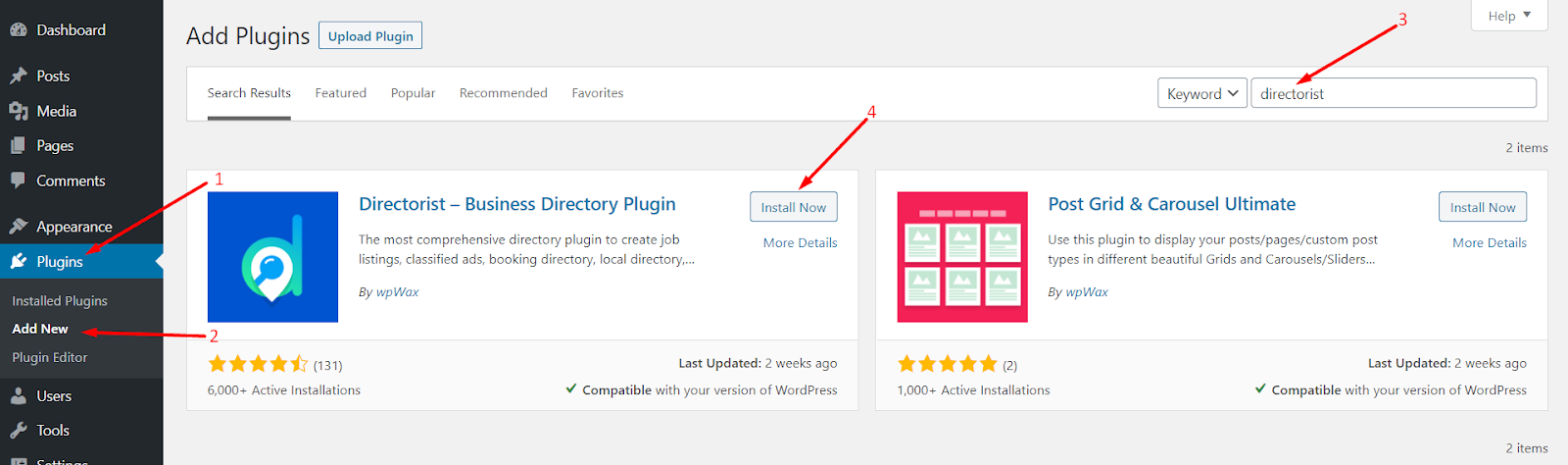Viewport: 1568px width, 465px height.
Task: Go to Installed Plugins submenu
Action: coord(60,301)
